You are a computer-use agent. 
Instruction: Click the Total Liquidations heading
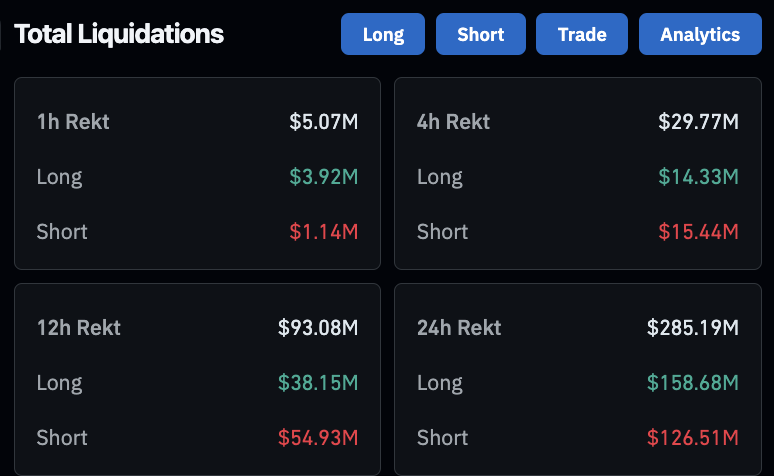[x=119, y=34]
